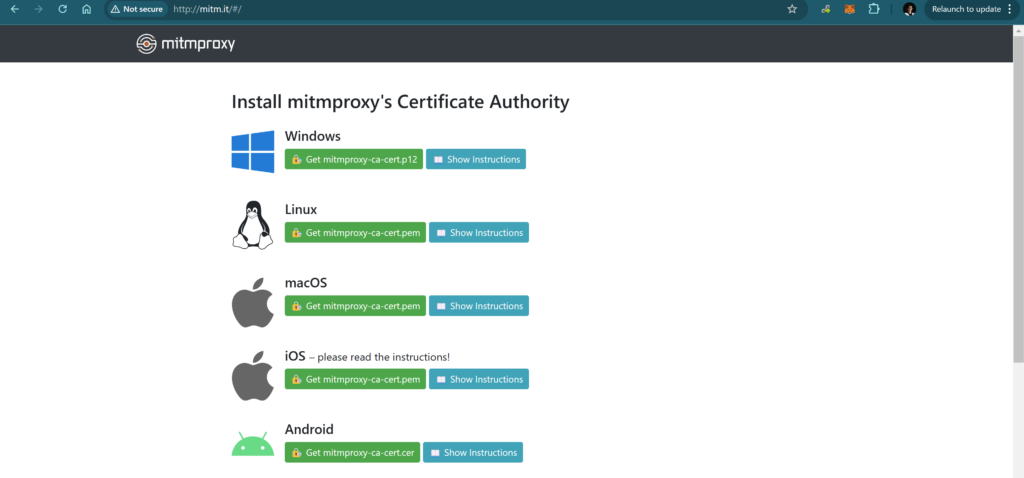This screenshot has width=1024, height=478.
Task: Expand Show Instructions for macOS
Action: pyautogui.click(x=478, y=306)
